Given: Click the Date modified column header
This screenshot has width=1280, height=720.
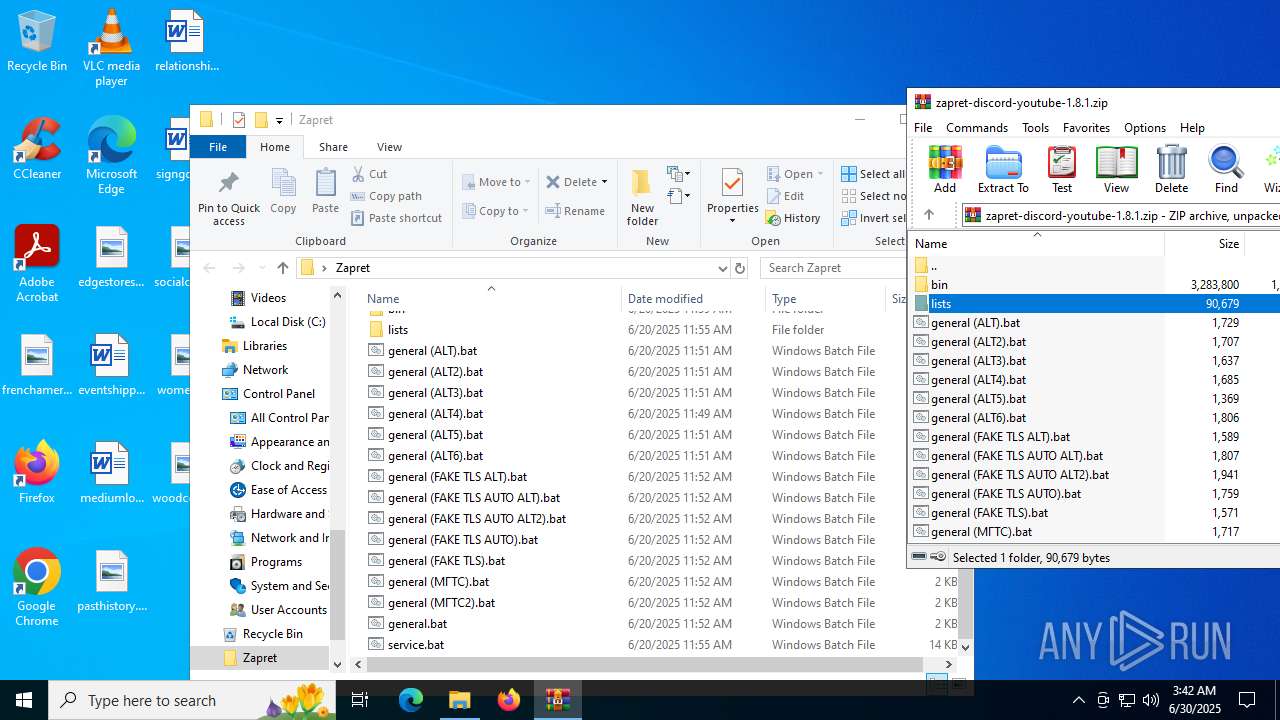Looking at the screenshot, I should pyautogui.click(x=693, y=298).
